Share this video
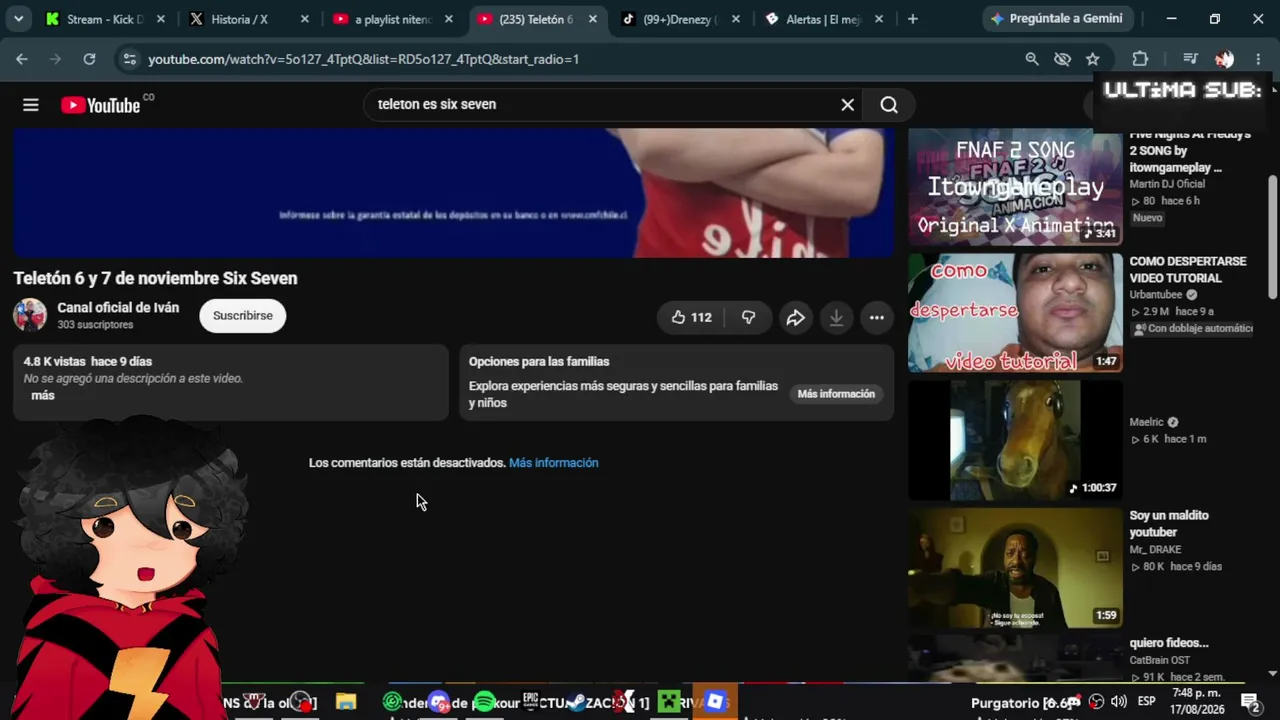Screen dimensions: 1280x720 795,318
